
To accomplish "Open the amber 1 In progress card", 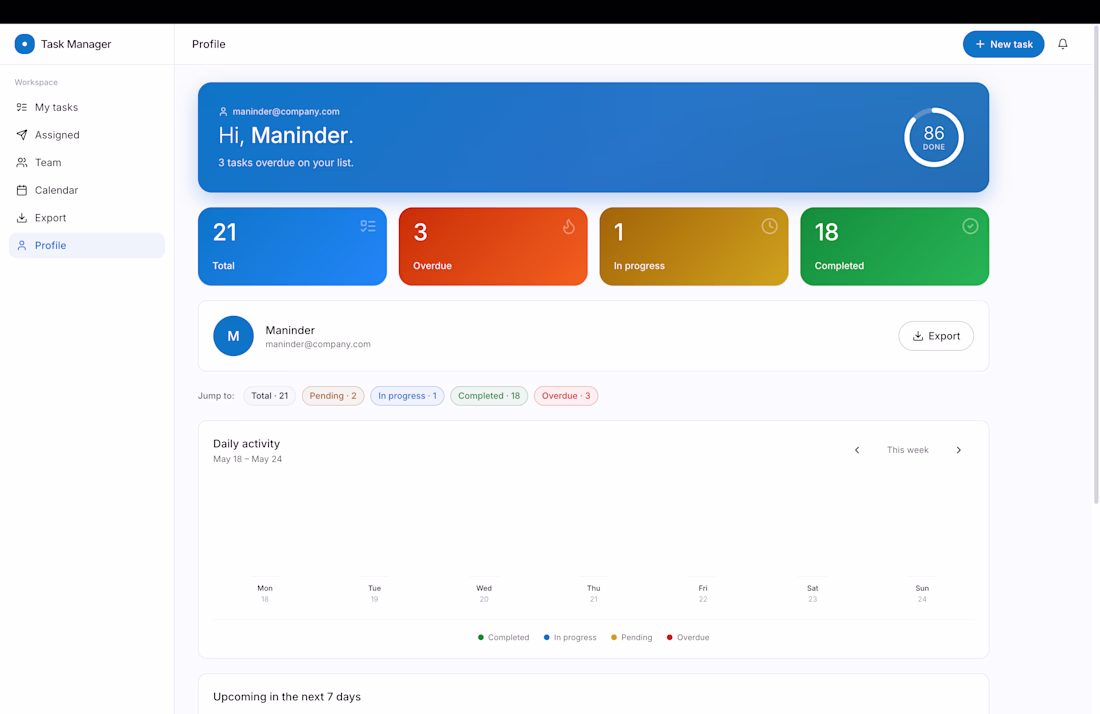I will pos(694,246).
